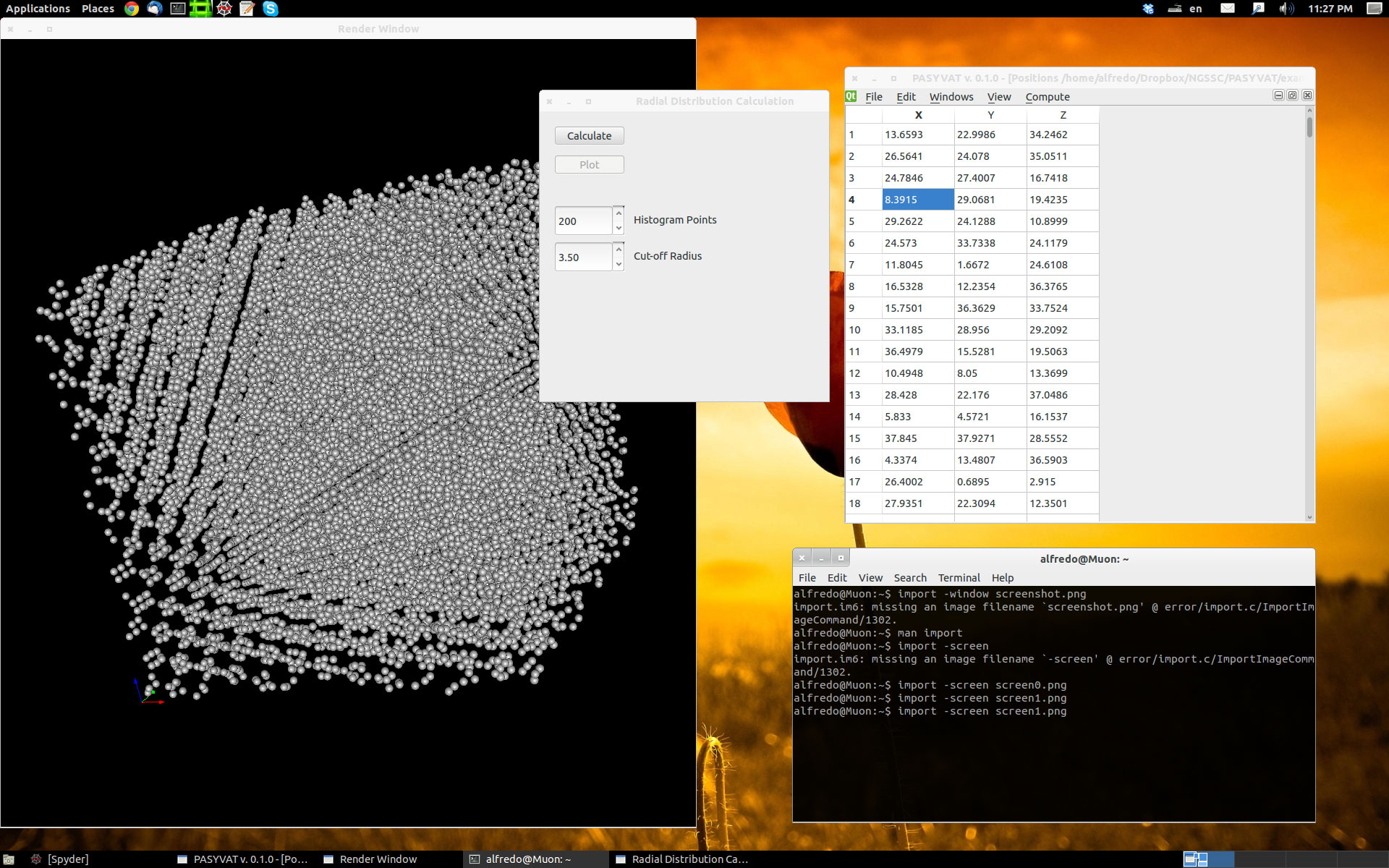Viewport: 1389px width, 868px height.
Task: Open the Terminal menu in terminal window
Action: (x=959, y=578)
